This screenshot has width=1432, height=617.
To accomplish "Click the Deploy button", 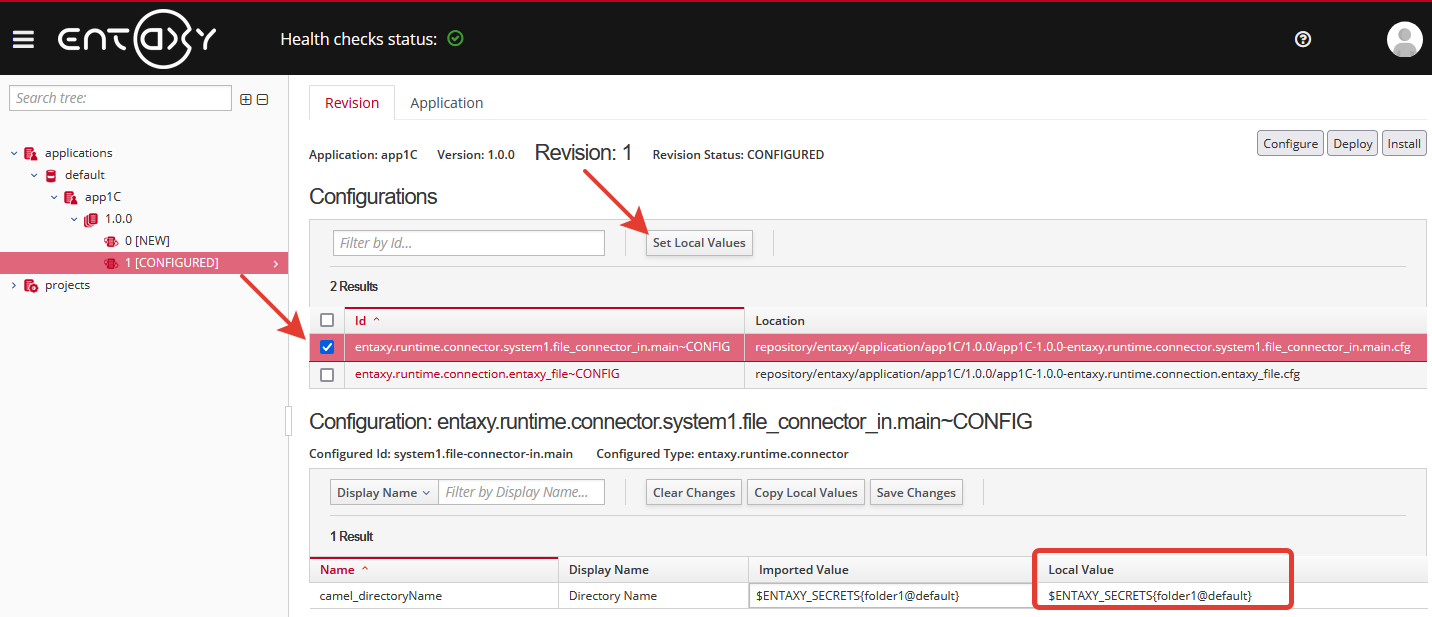I will [x=1352, y=144].
